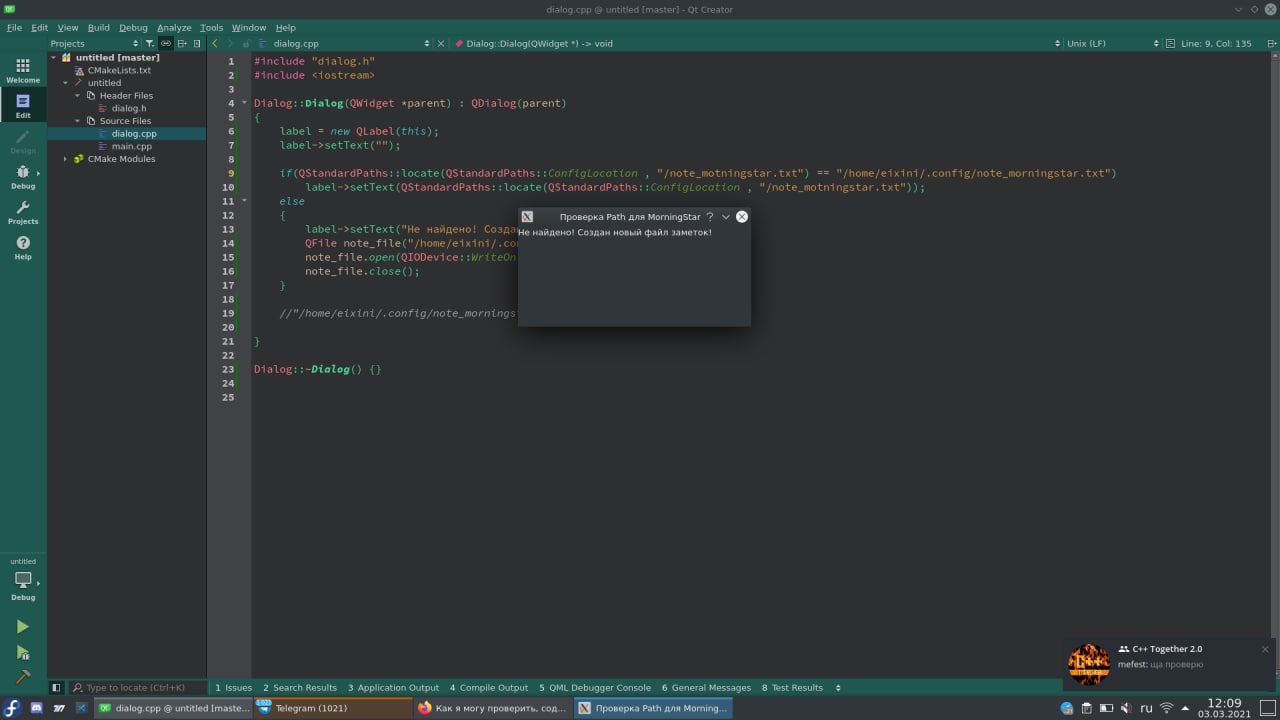
Task: Open the Wi-Fi network tray icon
Action: tap(1166, 708)
